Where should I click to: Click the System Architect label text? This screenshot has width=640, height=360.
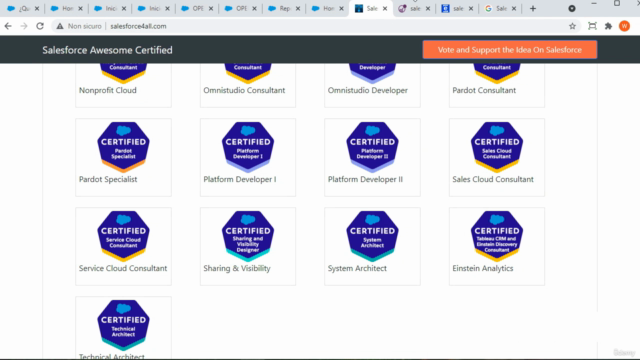(x=357, y=268)
